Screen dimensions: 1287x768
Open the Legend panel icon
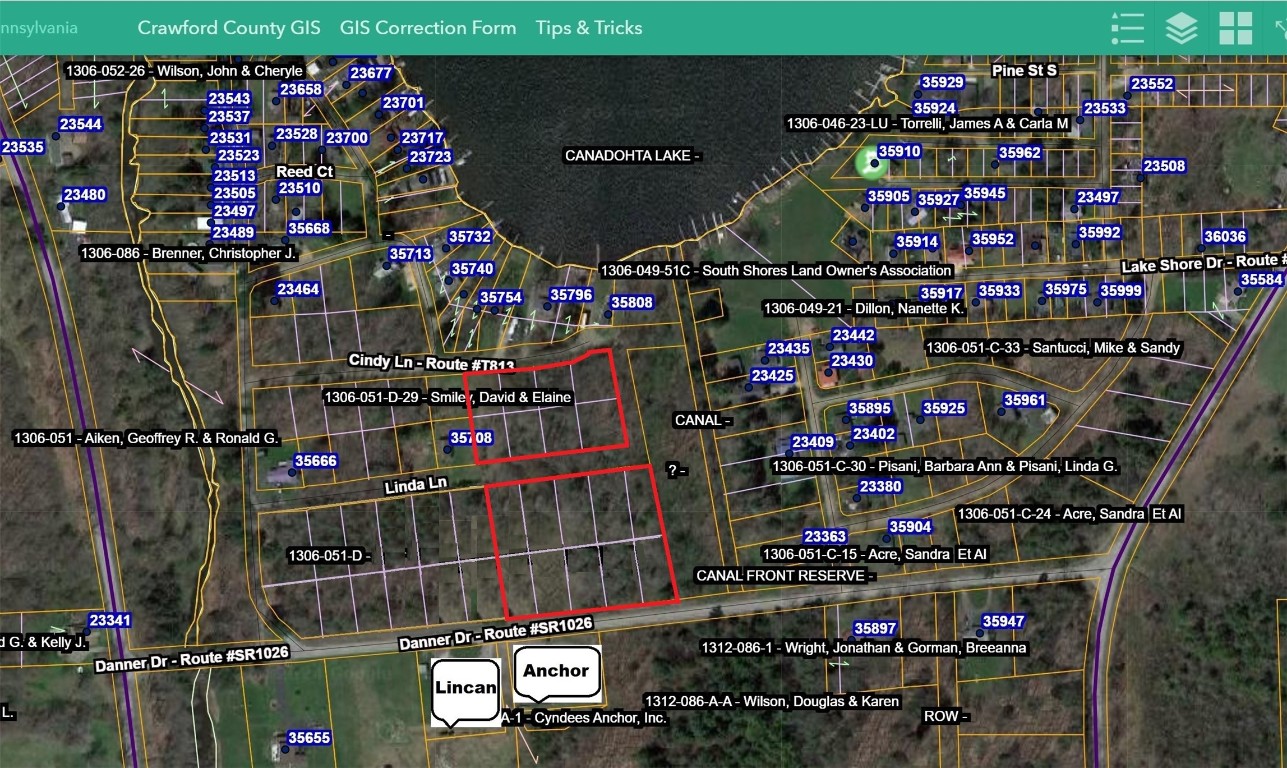tap(1128, 28)
